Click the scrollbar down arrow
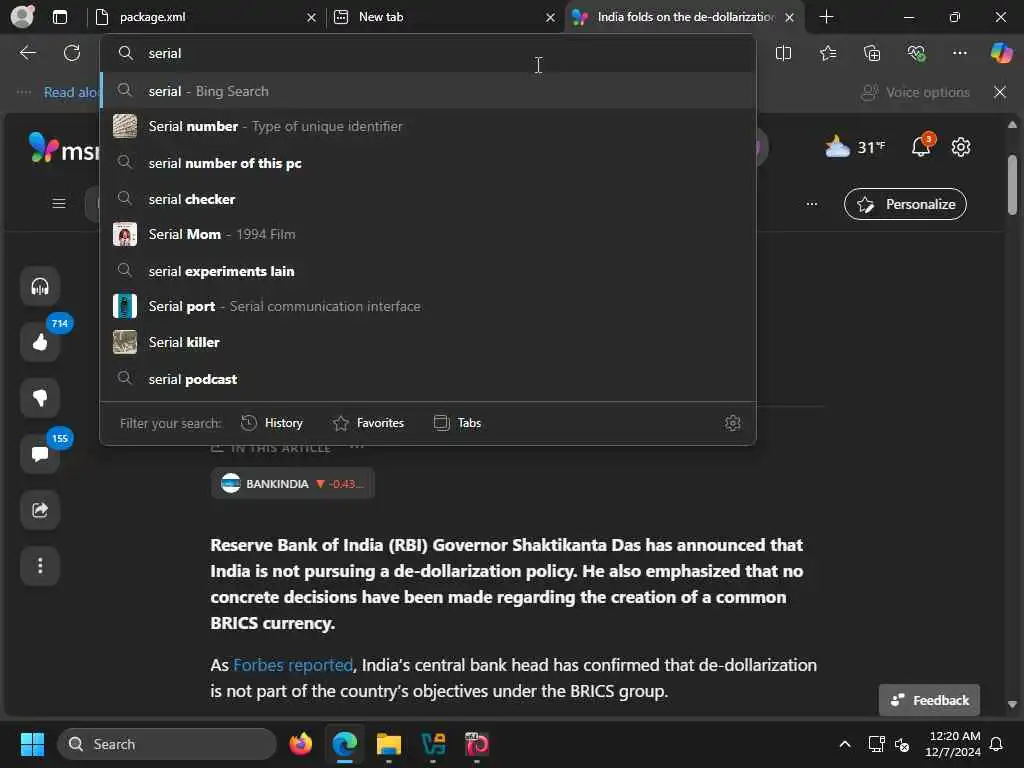Viewport: 1024px width, 768px height. coord(1012,705)
